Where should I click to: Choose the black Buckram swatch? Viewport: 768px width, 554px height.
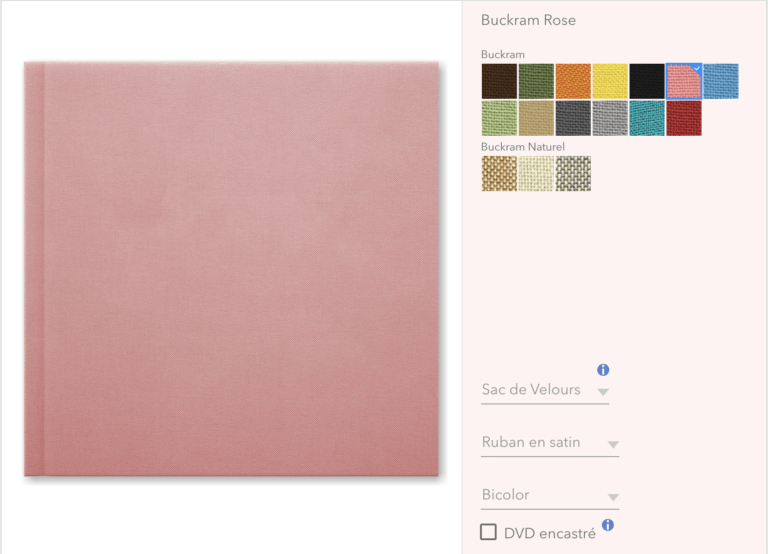[647, 81]
